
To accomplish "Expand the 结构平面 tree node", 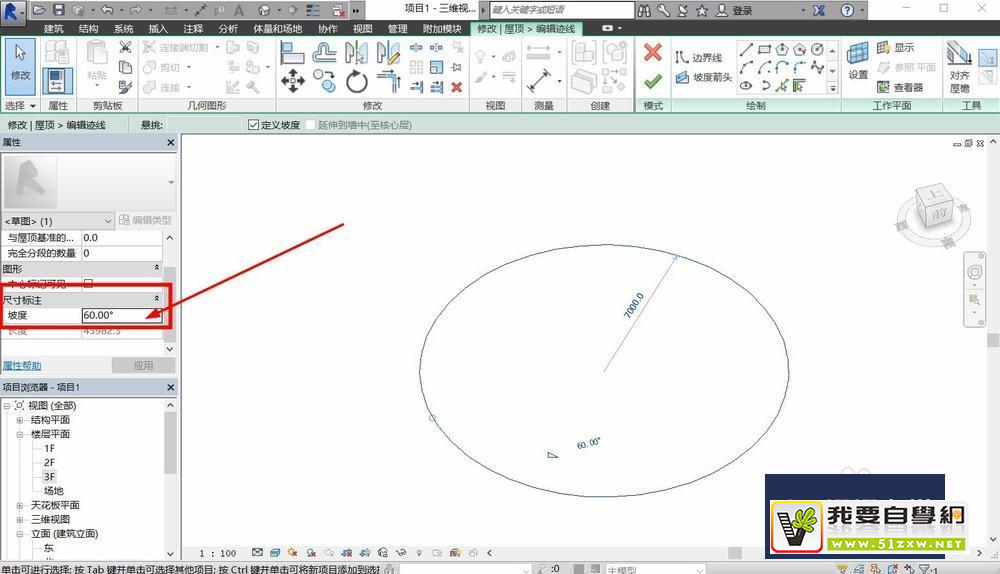I will pyautogui.click(x=19, y=420).
